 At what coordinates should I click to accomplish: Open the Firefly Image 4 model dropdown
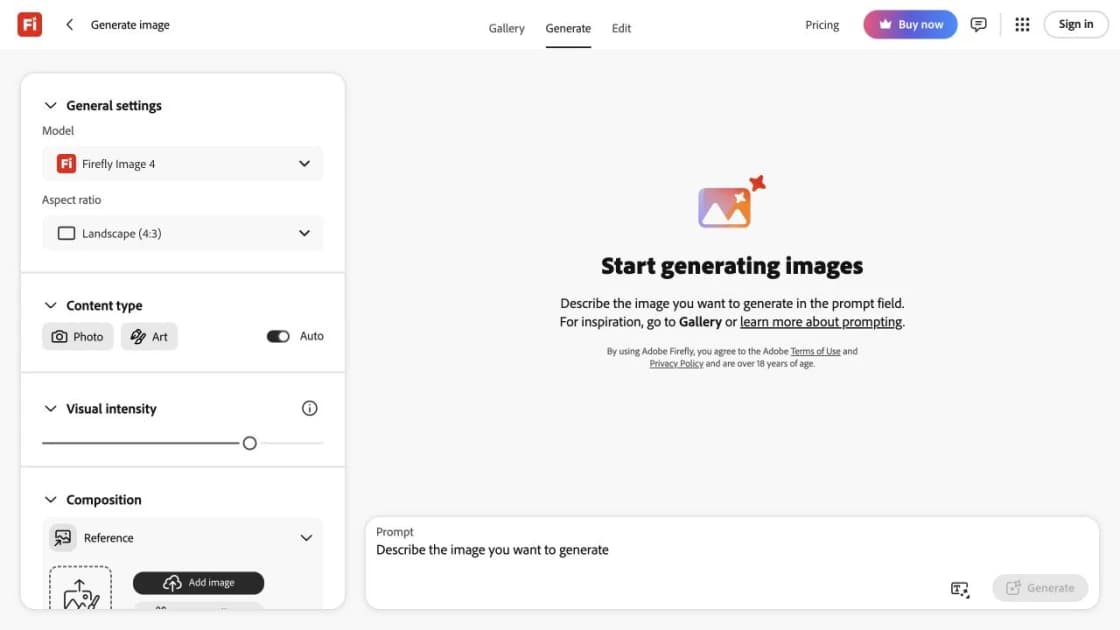(183, 164)
